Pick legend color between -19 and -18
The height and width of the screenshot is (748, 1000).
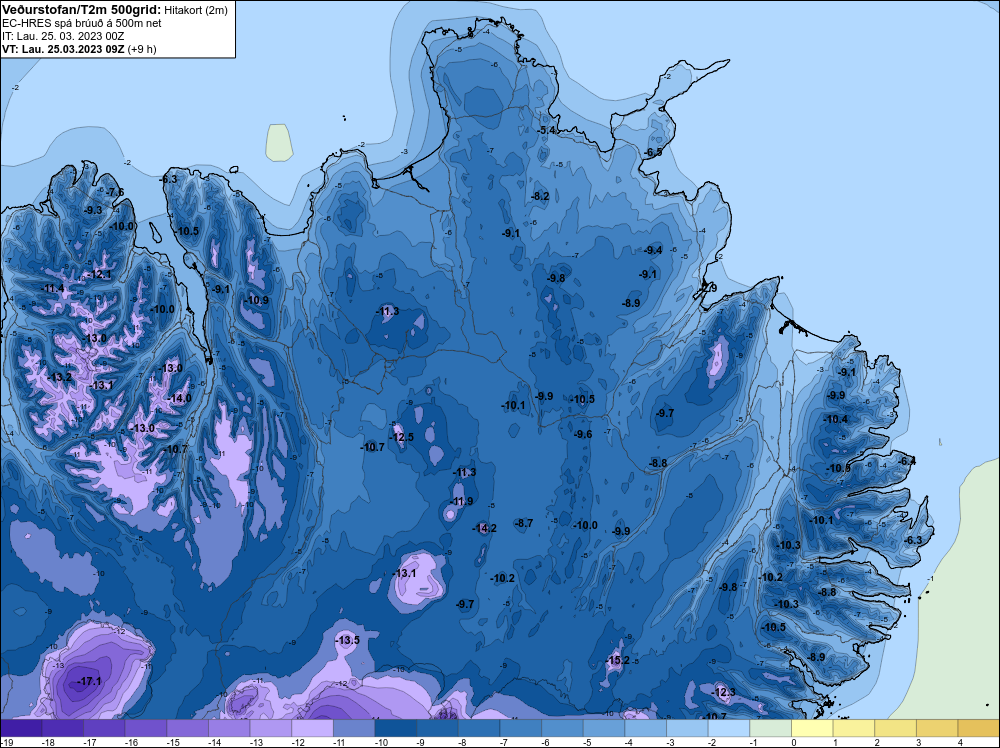(x=21, y=728)
